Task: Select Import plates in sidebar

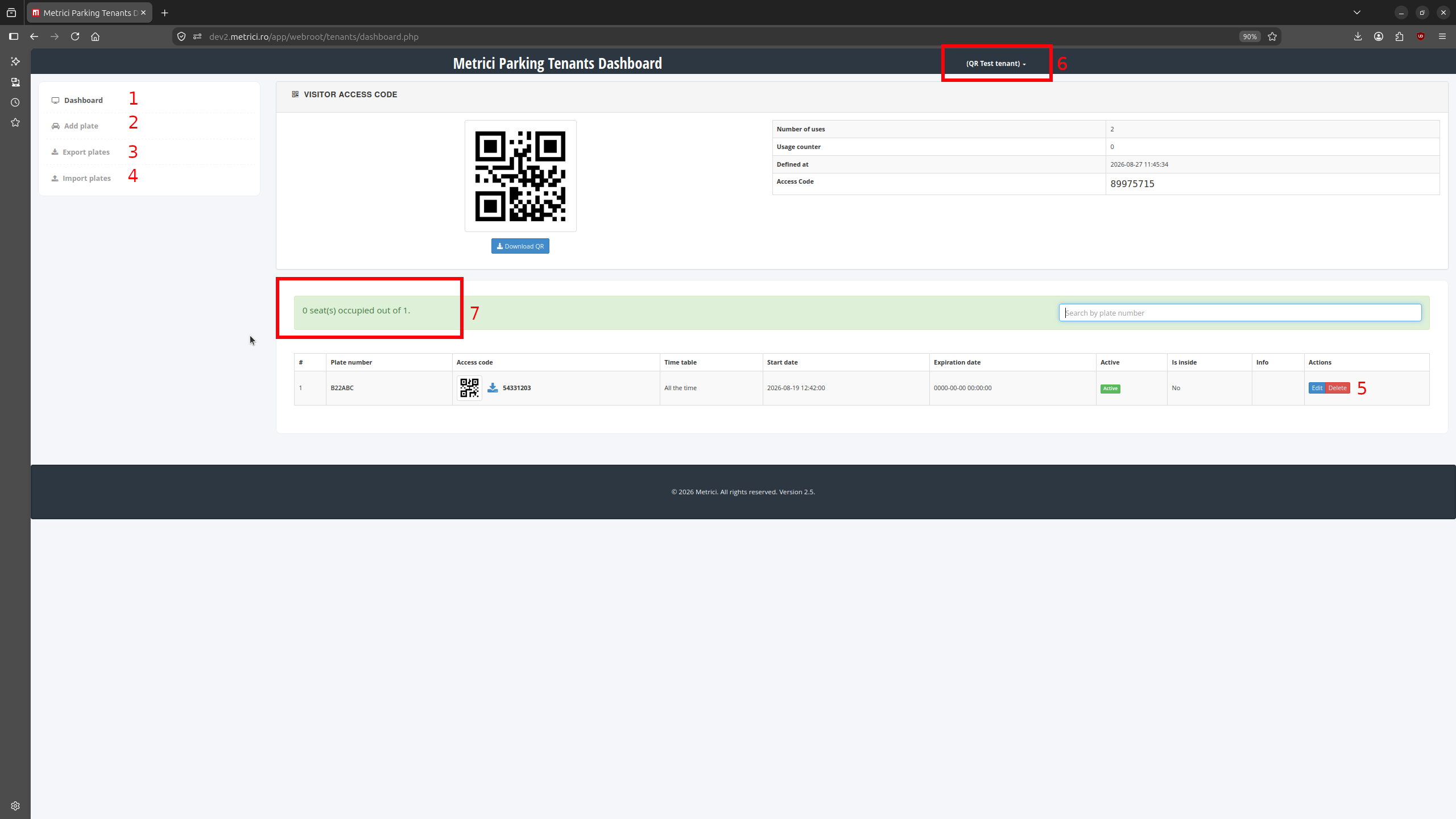Action: click(81, 178)
